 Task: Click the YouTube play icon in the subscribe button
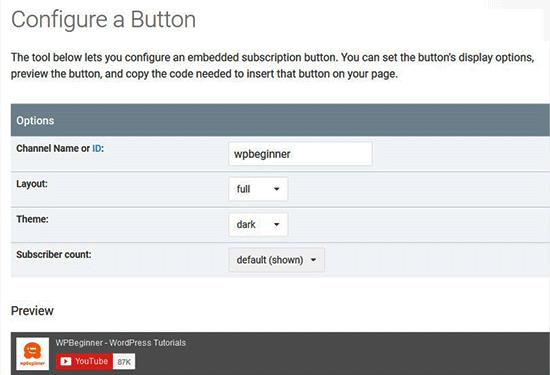[x=66, y=361]
